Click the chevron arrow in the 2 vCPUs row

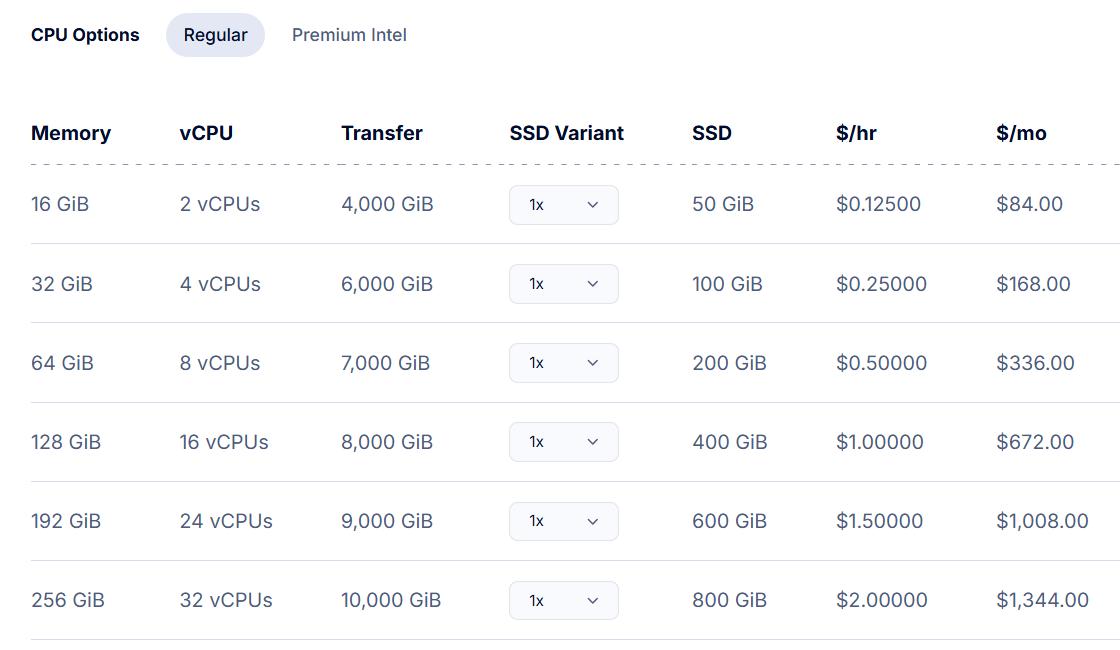592,205
